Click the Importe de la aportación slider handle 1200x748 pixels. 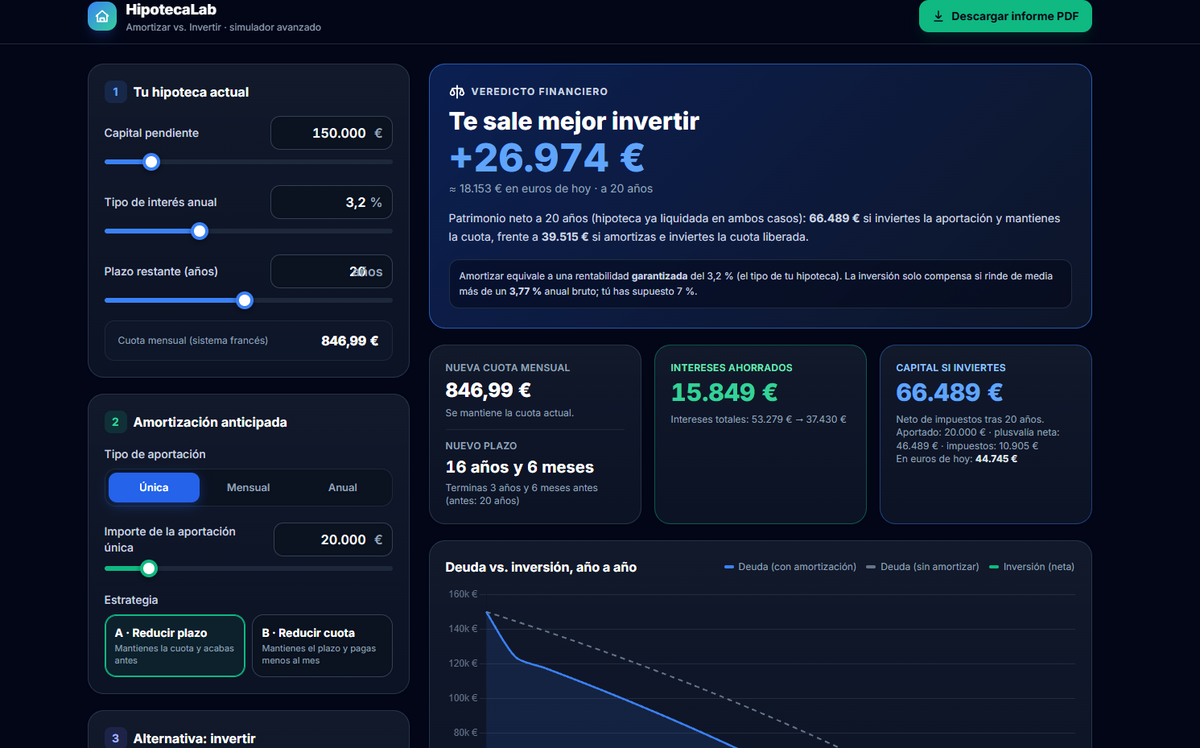click(149, 568)
